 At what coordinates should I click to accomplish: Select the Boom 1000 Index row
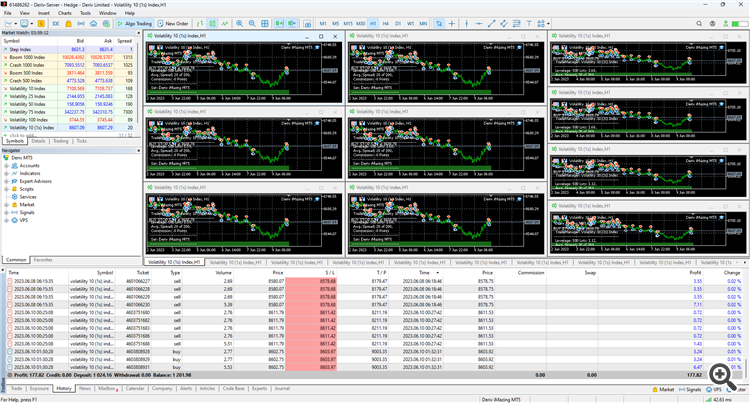[69, 57]
